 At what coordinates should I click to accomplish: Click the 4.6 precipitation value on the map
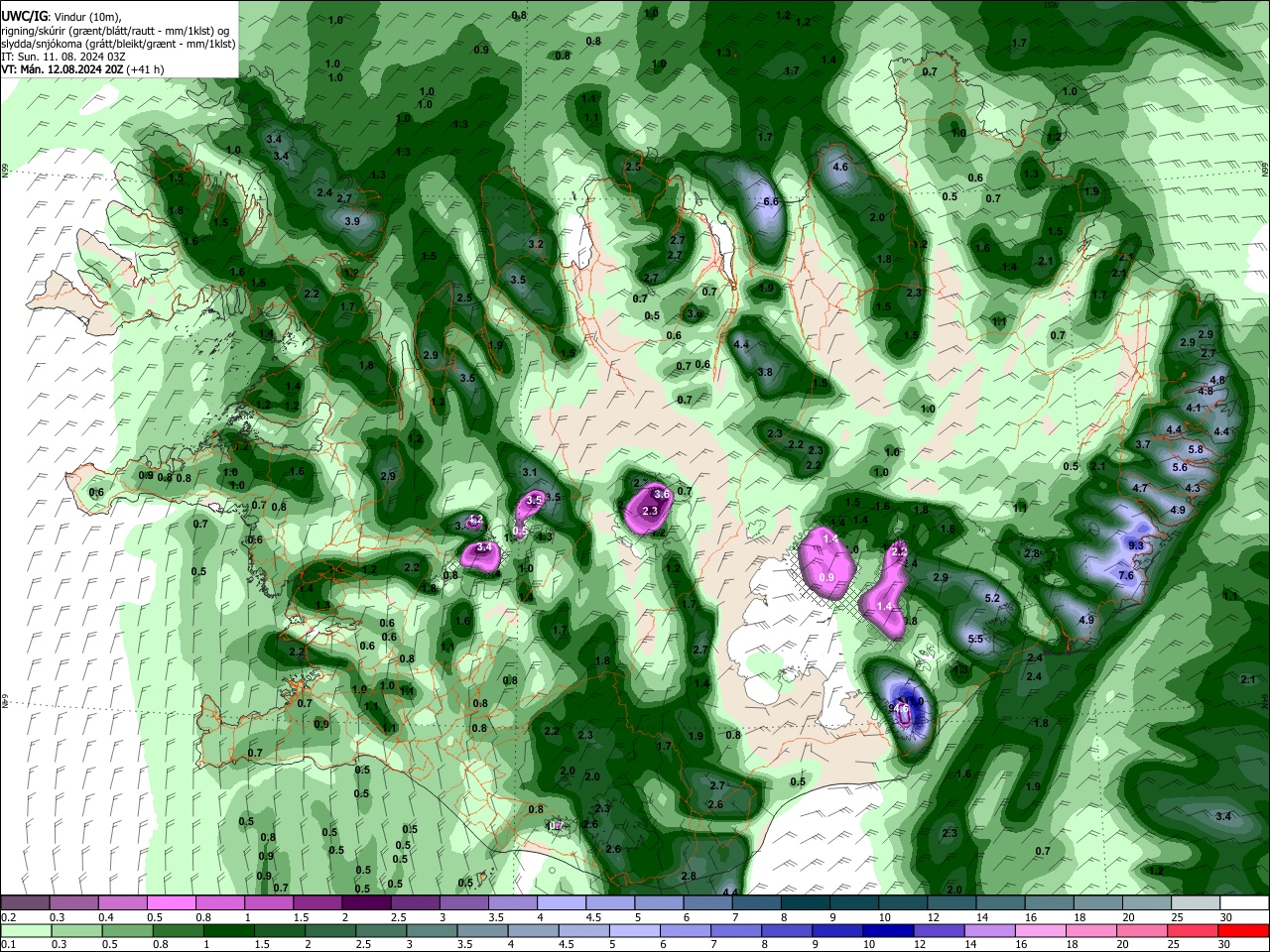840,167
